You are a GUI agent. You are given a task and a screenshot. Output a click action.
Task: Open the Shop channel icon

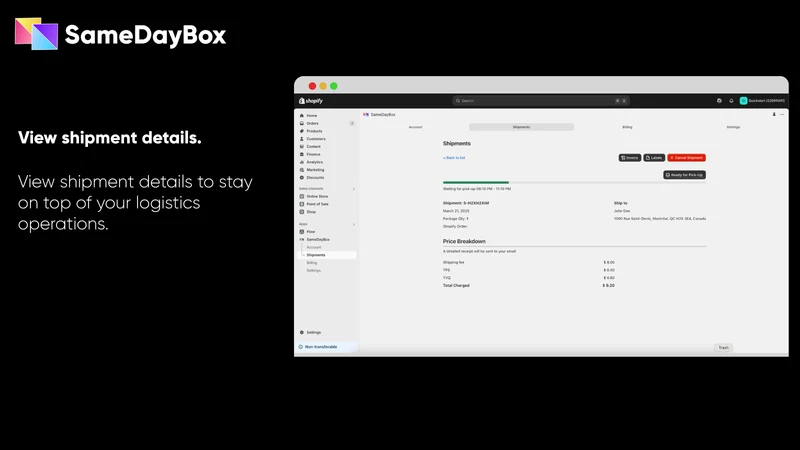302,212
